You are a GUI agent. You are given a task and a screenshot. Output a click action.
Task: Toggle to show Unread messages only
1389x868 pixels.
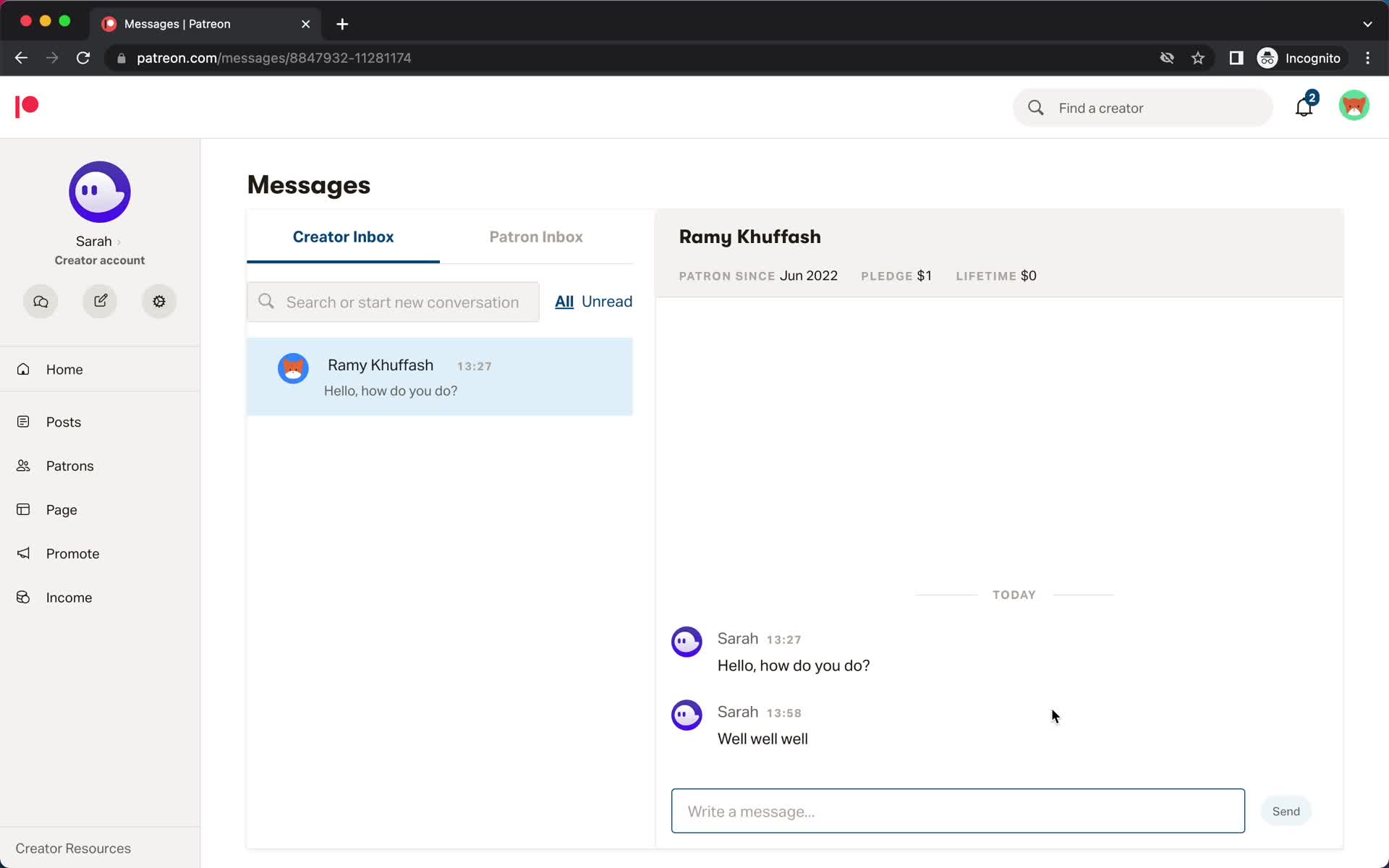607,301
